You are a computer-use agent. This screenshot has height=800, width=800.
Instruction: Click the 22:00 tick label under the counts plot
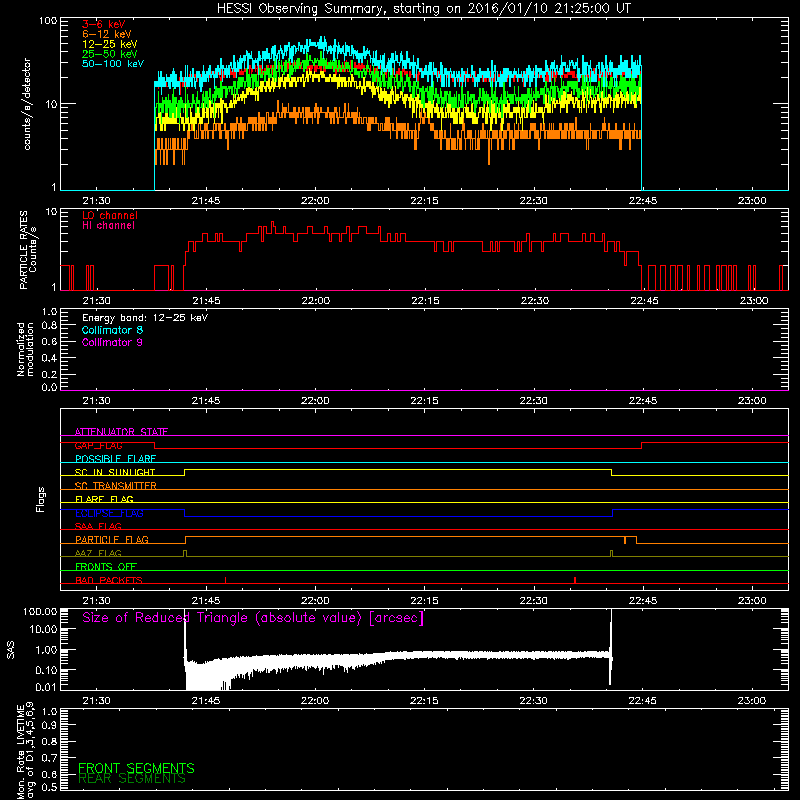tap(315, 201)
